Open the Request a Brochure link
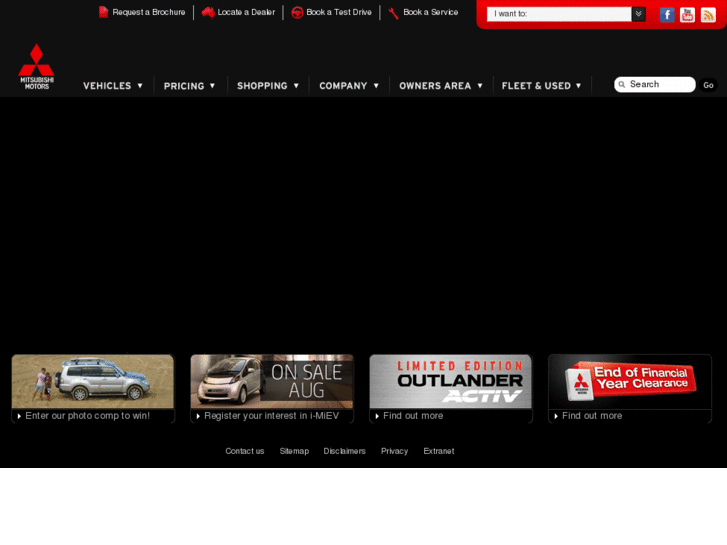Screen dimensions: 727x545 [149, 12]
